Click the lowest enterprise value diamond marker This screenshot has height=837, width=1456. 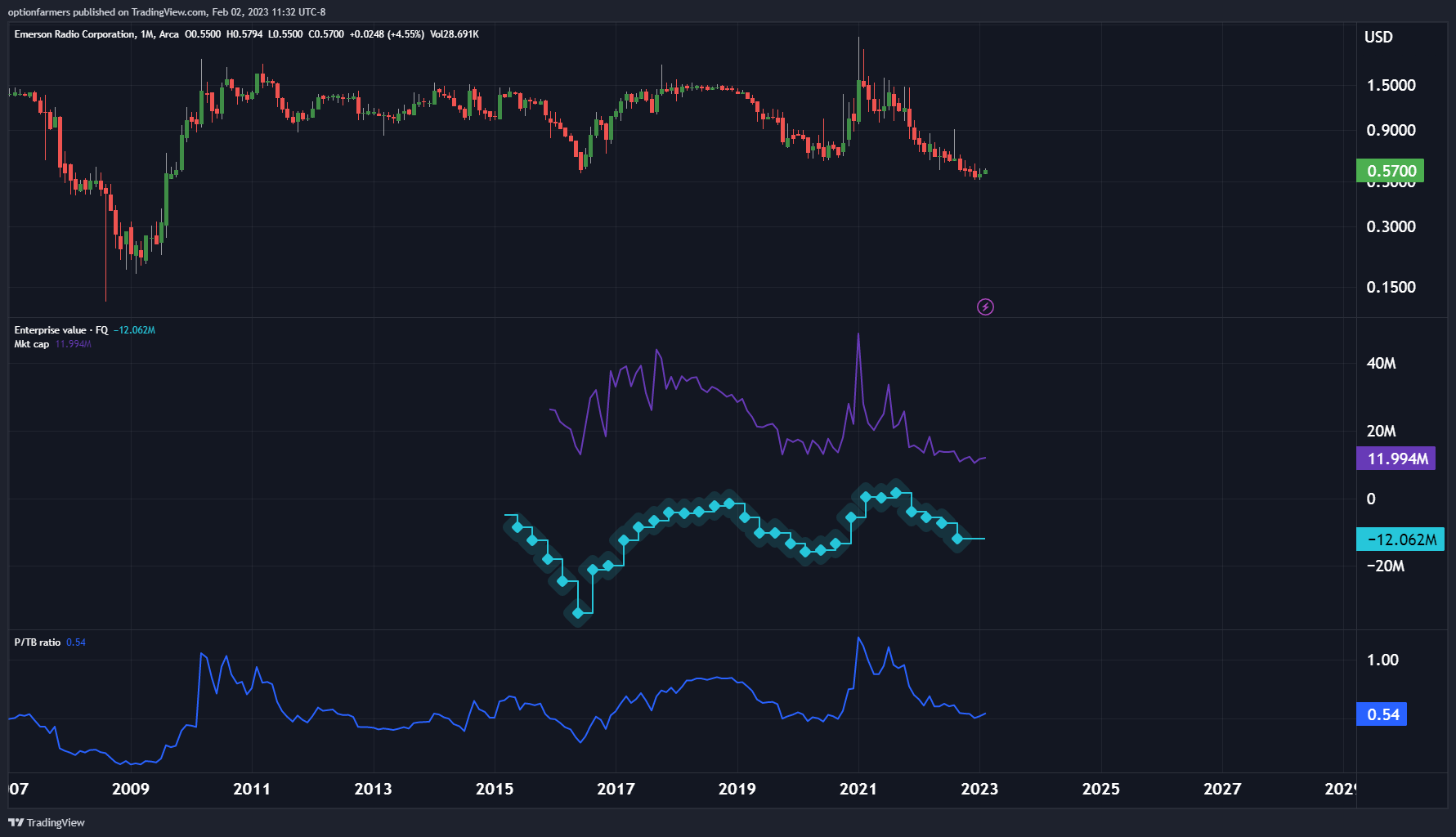(578, 612)
